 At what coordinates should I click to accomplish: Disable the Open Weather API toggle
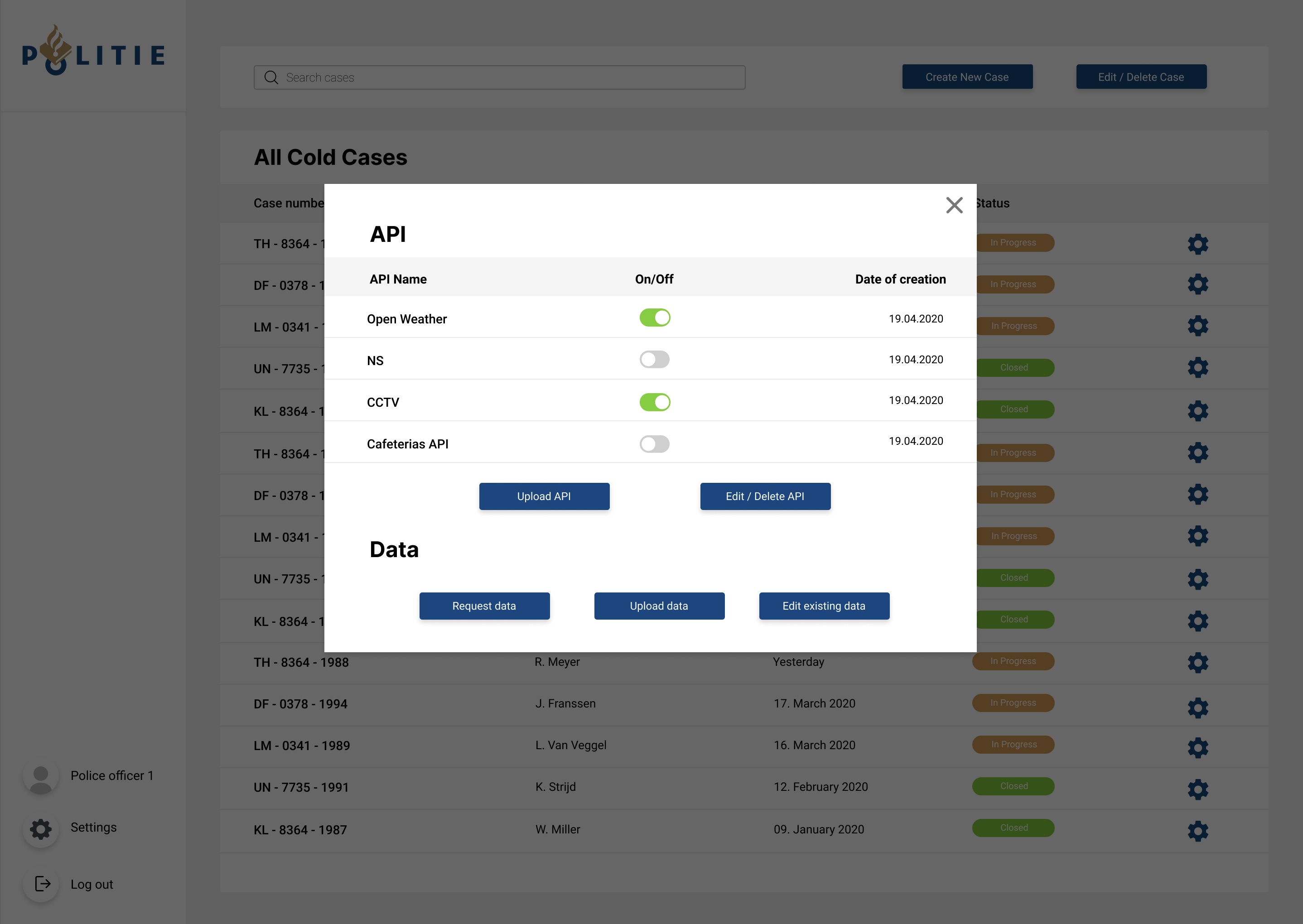(654, 318)
